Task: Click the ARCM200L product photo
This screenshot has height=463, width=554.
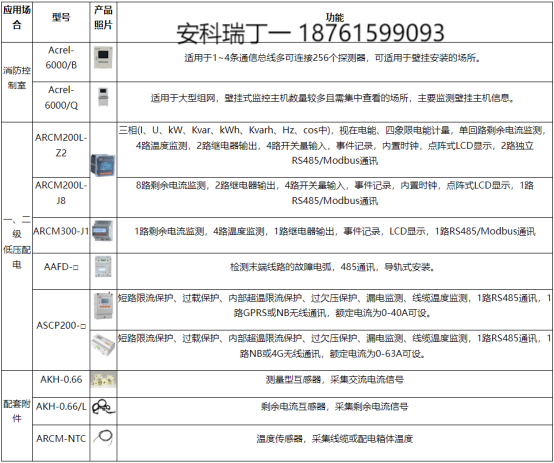Action: (x=103, y=165)
